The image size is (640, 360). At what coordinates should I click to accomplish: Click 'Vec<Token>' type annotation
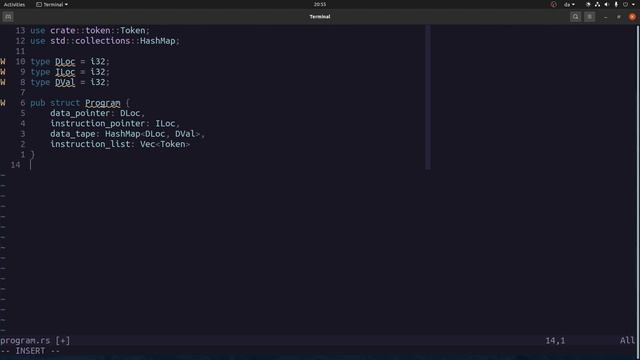[165, 144]
